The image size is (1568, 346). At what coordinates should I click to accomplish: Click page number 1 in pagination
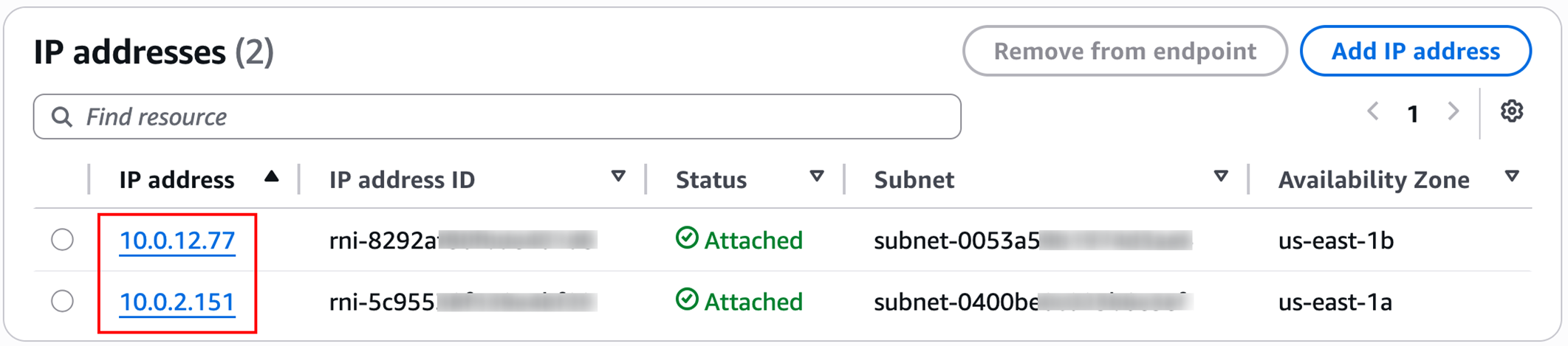click(1413, 114)
